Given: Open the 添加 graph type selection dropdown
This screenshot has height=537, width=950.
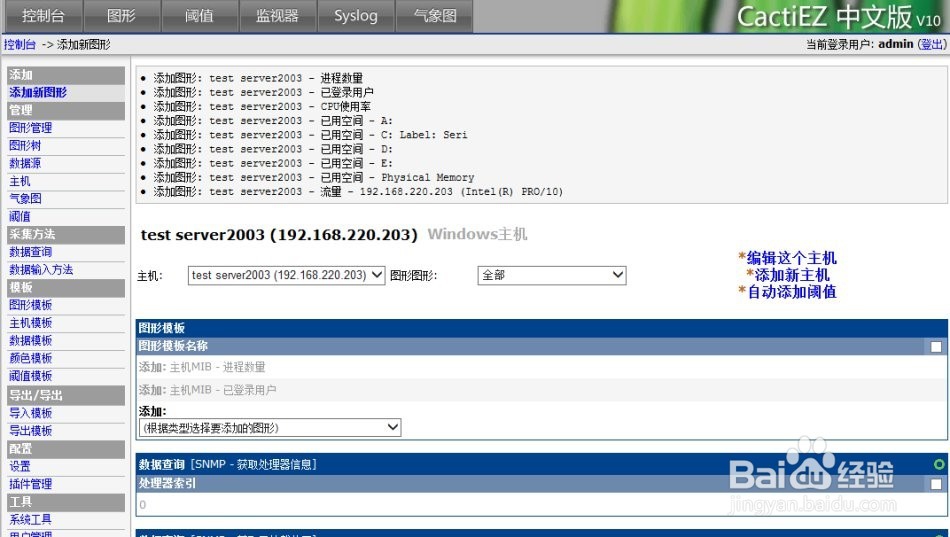Looking at the screenshot, I should pyautogui.click(x=270, y=427).
